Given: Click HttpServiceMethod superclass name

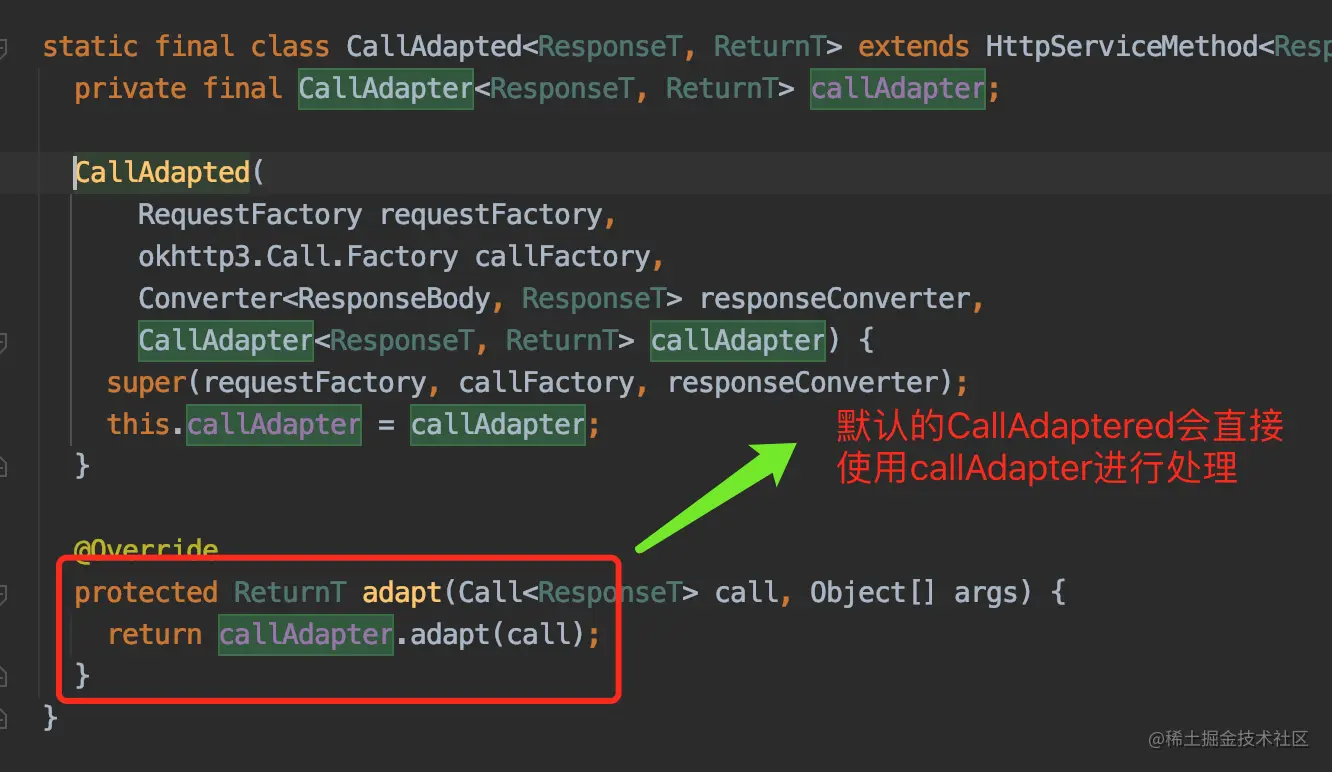Looking at the screenshot, I should coord(1122,47).
